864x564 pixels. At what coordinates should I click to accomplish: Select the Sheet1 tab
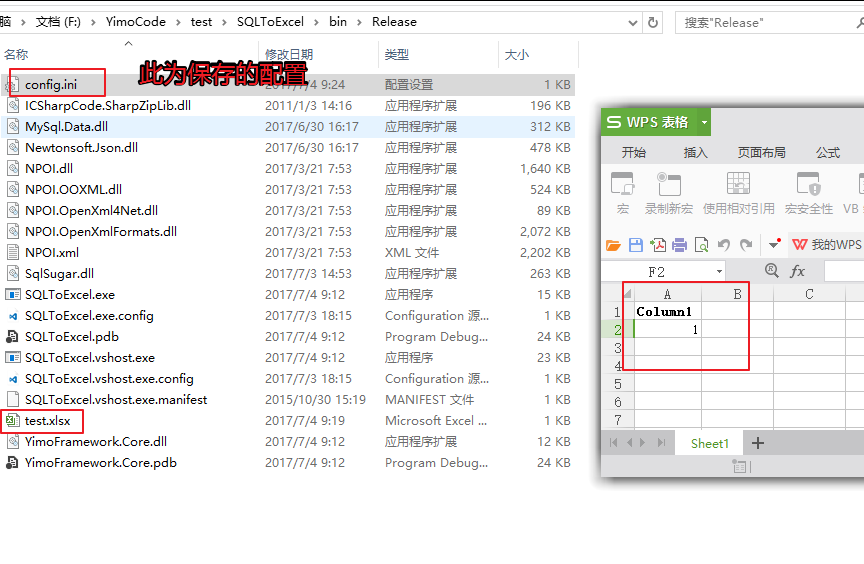(x=709, y=443)
